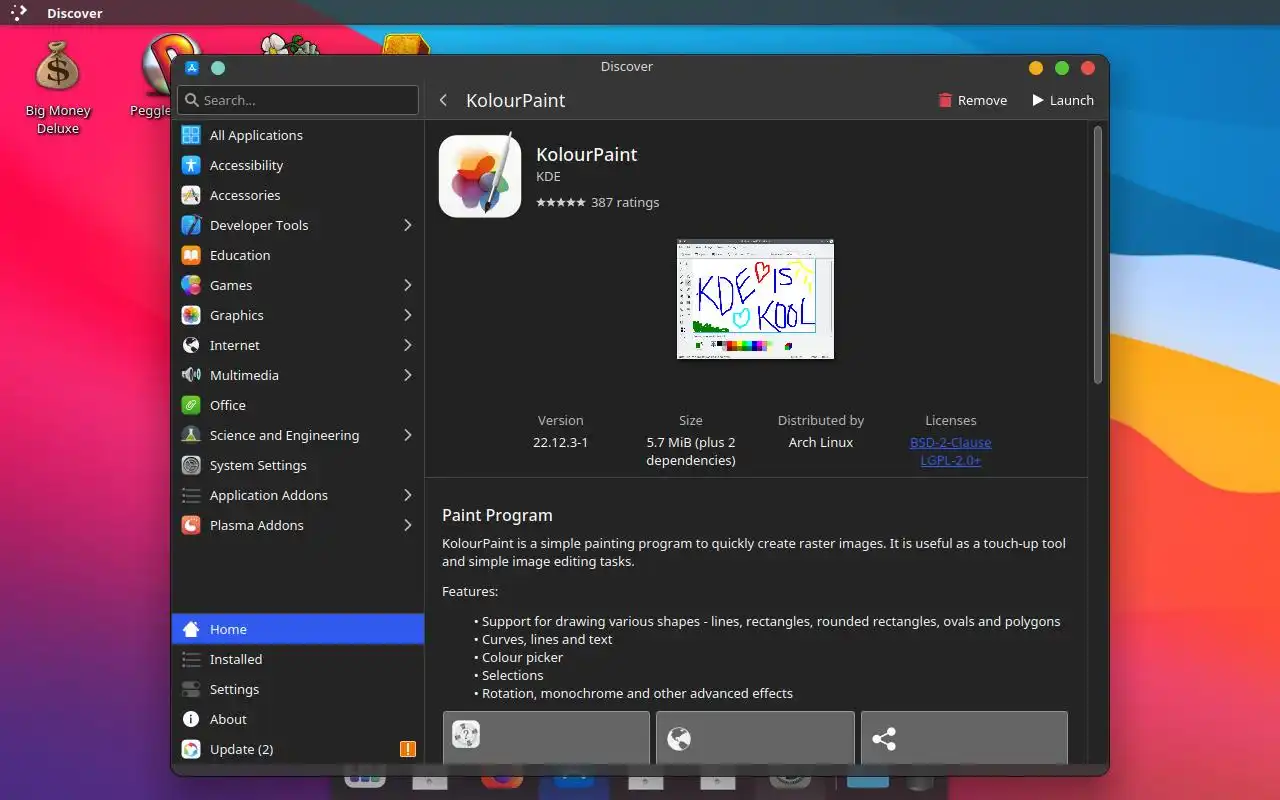1280x800 pixels.
Task: Open Big Money Deluxe desktop icon
Action: [x=58, y=88]
